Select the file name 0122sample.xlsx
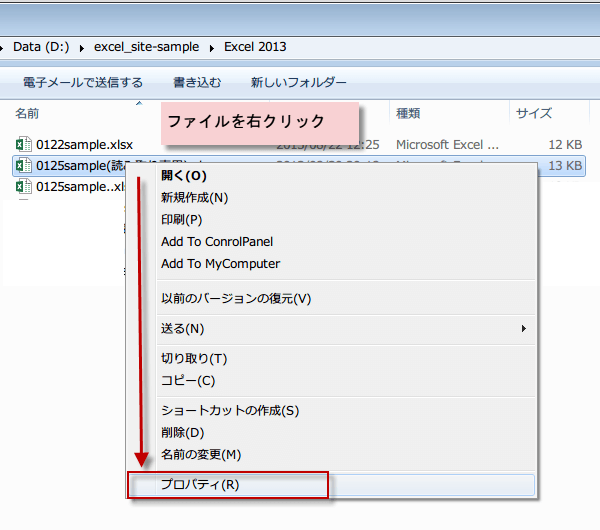The width and height of the screenshot is (600, 530). [84, 145]
